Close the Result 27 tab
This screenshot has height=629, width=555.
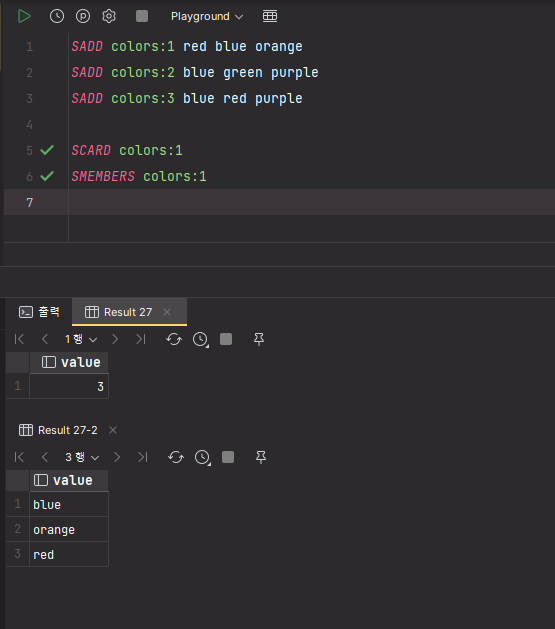click(167, 312)
